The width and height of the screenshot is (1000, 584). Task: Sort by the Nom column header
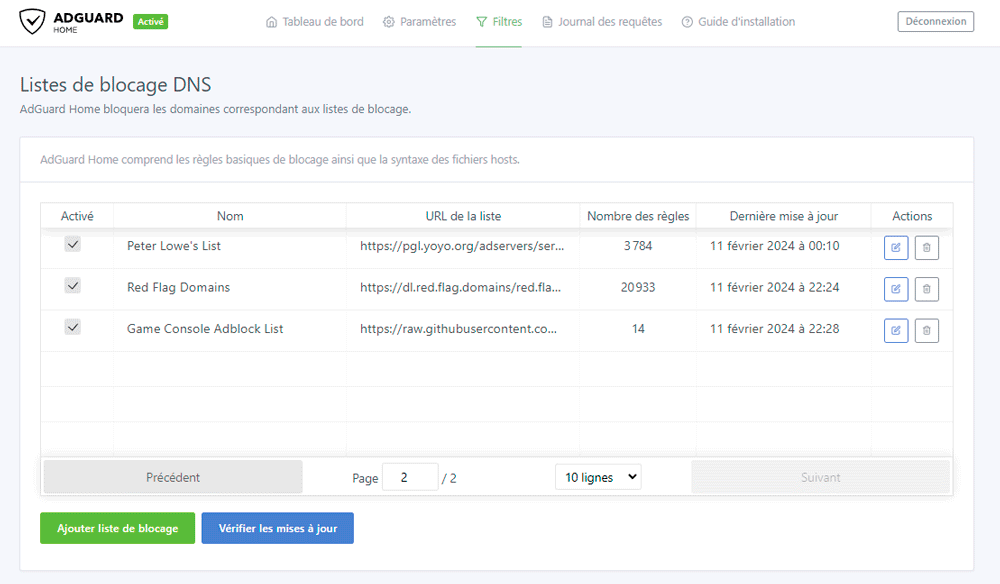pyautogui.click(x=230, y=216)
